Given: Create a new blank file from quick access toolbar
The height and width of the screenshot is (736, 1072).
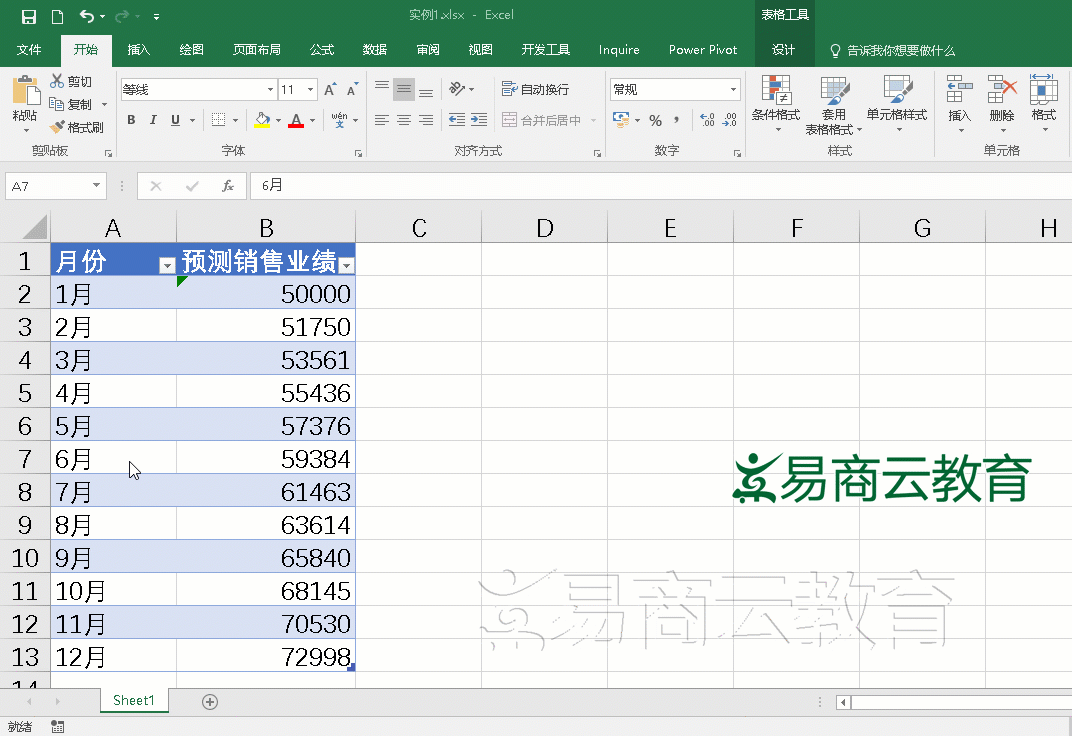Looking at the screenshot, I should 57,16.
